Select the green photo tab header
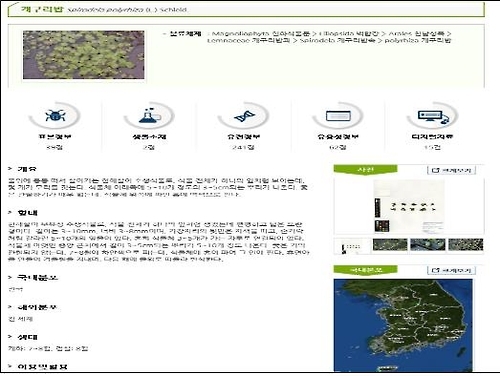 [365, 169]
